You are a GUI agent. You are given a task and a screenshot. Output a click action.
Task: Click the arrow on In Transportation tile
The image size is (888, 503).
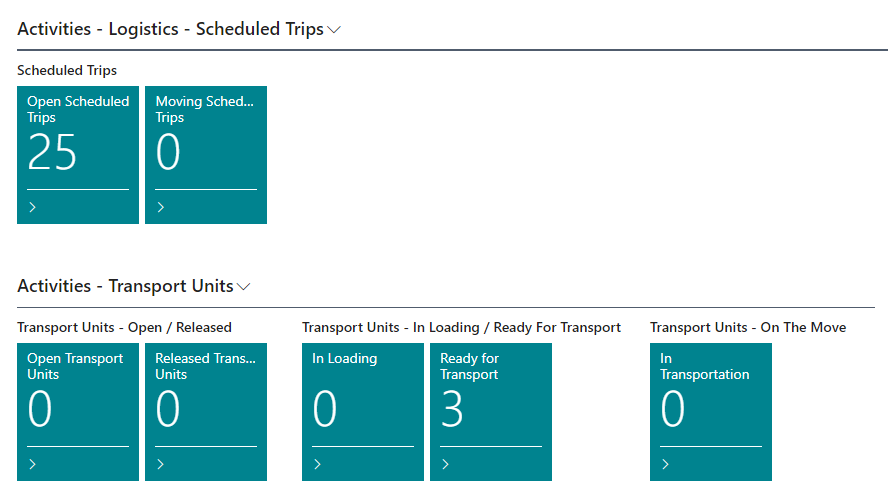click(666, 464)
